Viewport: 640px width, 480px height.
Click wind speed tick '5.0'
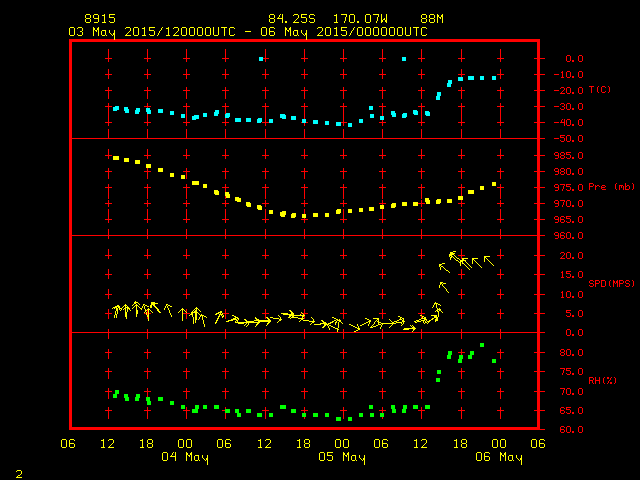[574, 313]
